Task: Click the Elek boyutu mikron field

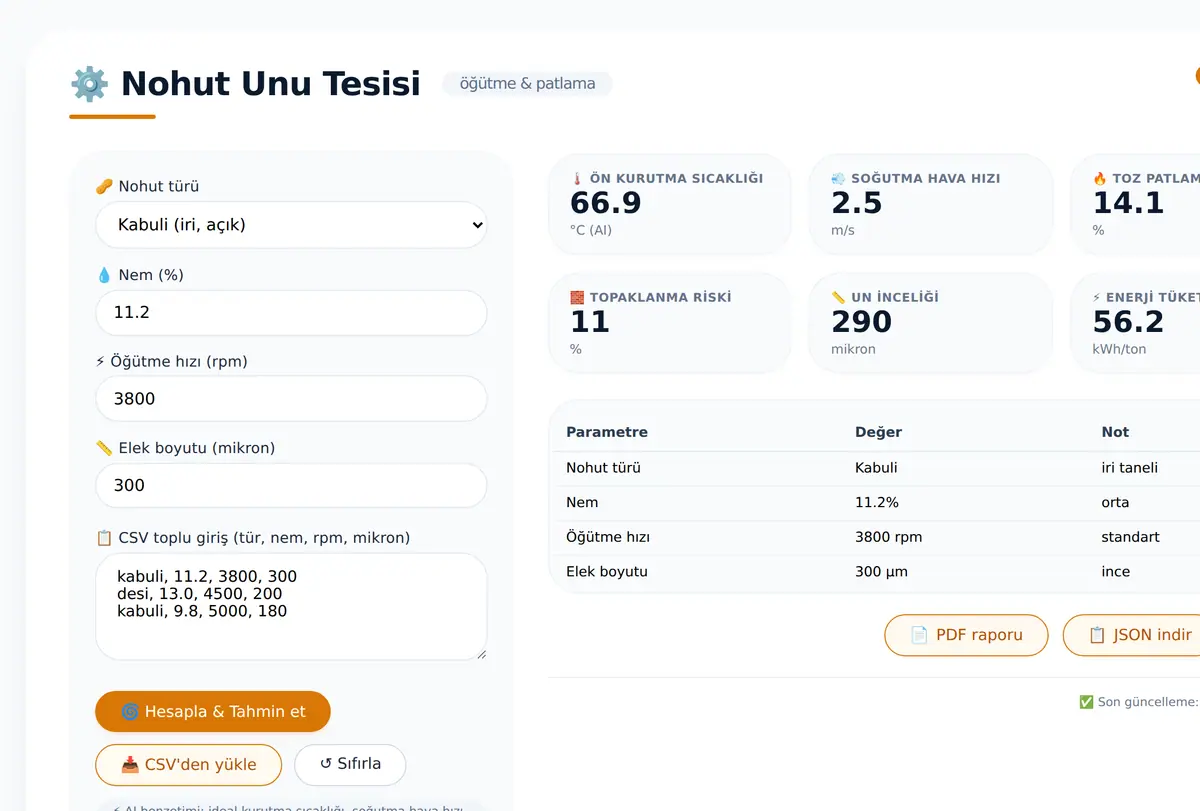Action: click(291, 485)
